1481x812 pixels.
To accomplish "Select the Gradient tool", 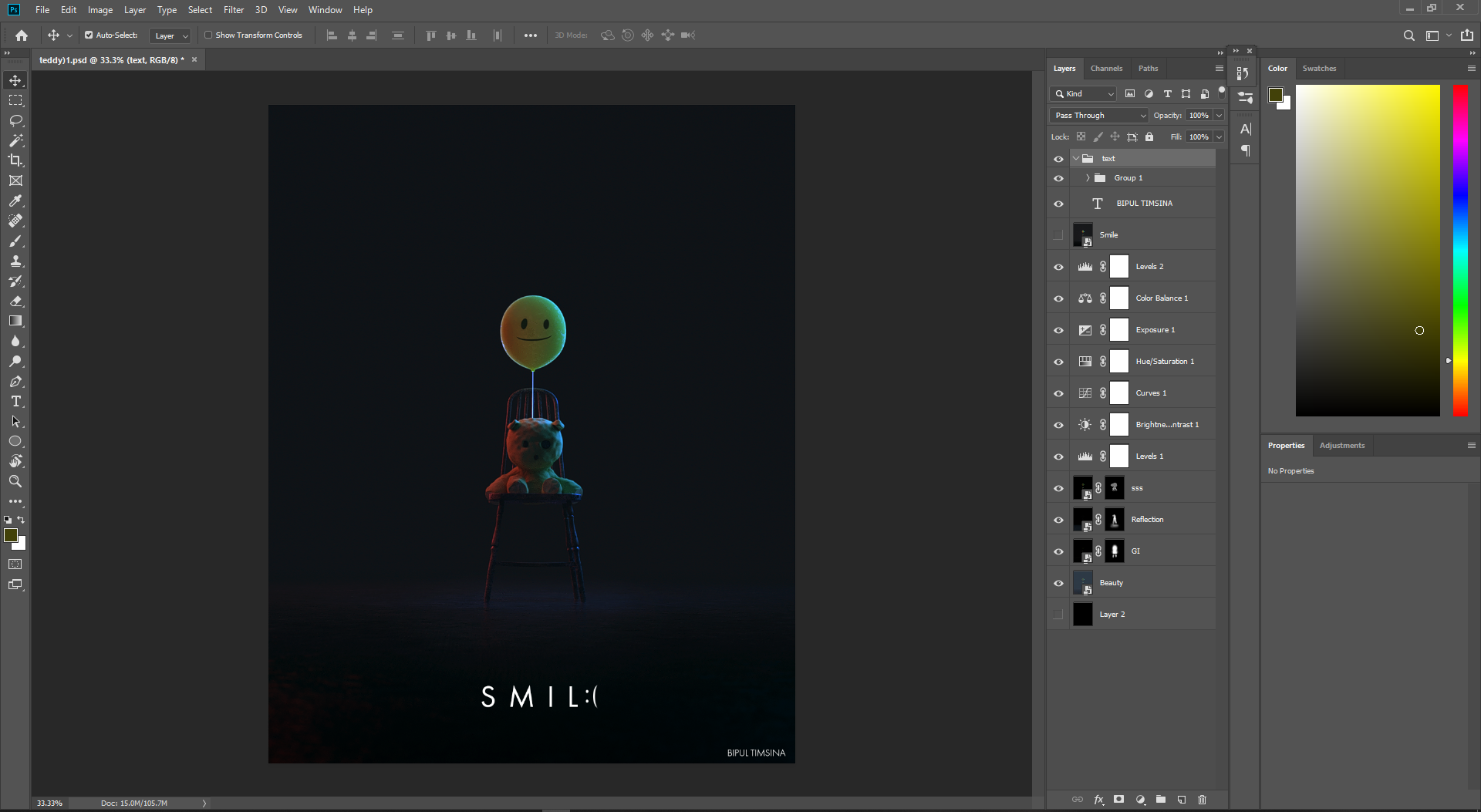I will pyautogui.click(x=15, y=321).
